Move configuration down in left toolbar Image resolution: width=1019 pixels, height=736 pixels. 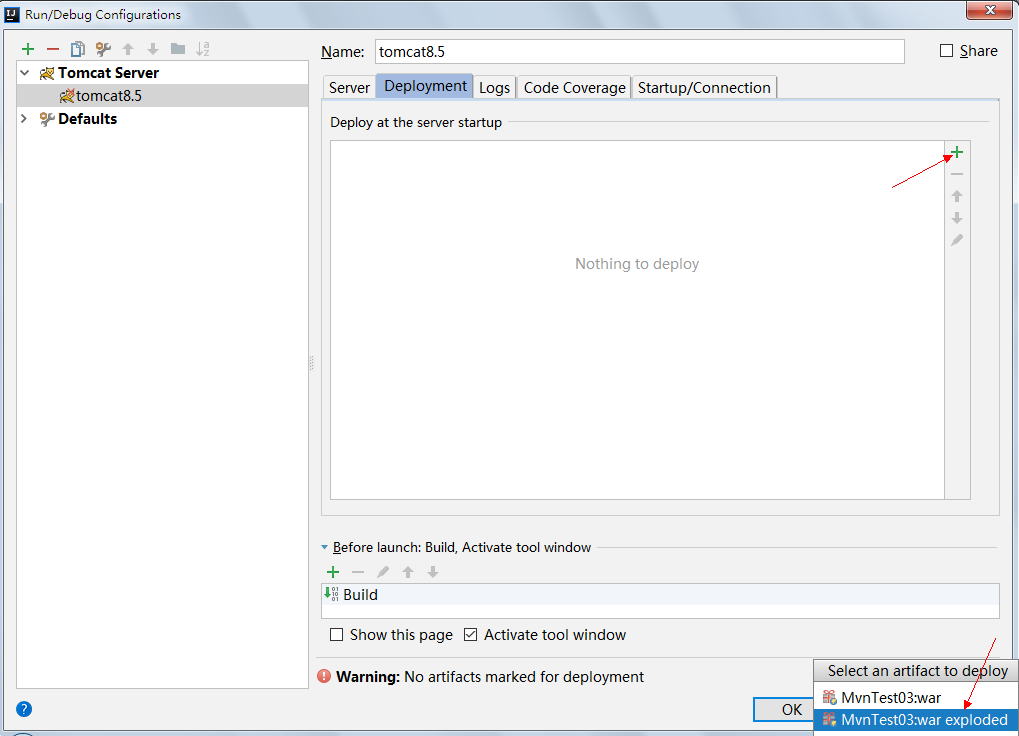(x=153, y=49)
